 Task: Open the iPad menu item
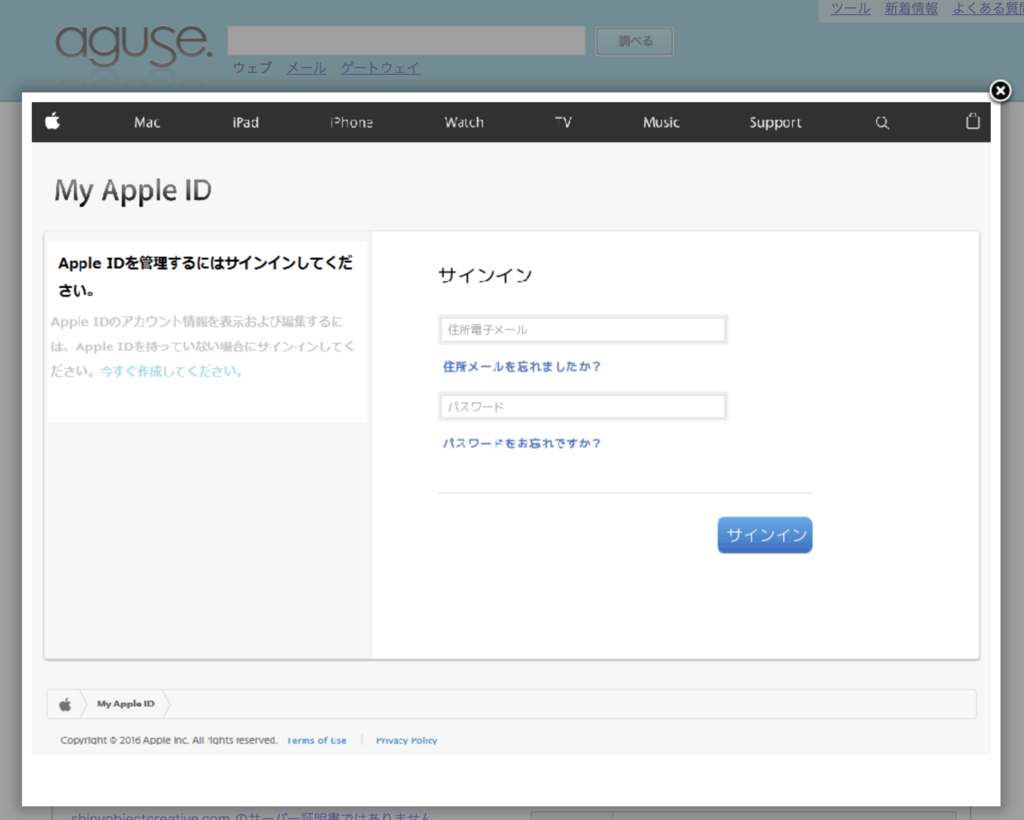click(x=246, y=123)
